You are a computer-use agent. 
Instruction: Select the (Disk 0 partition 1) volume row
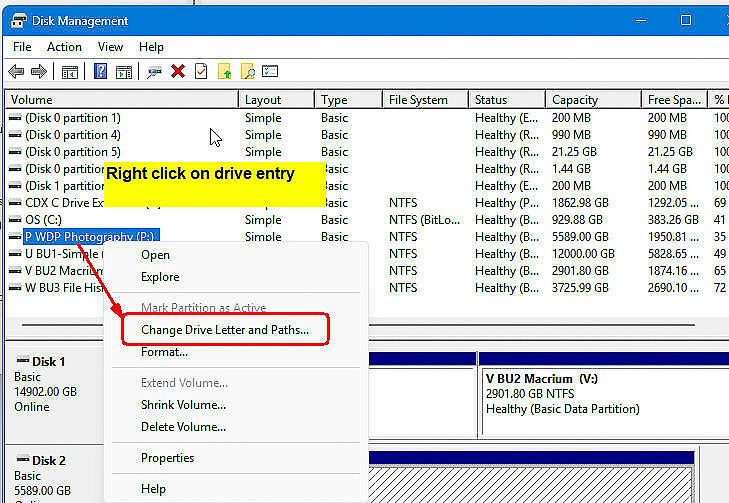click(73, 118)
